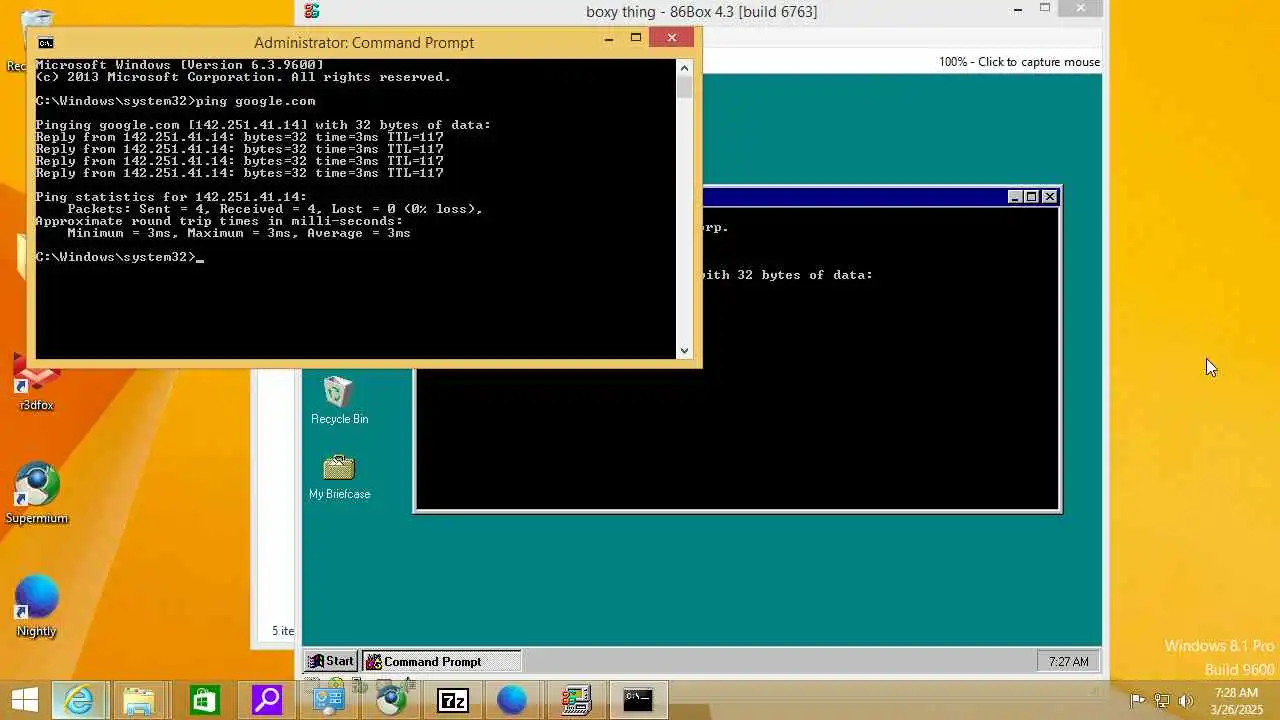Switch to the 86Box taskbar icon
This screenshot has height=720, width=1280.
(x=576, y=700)
